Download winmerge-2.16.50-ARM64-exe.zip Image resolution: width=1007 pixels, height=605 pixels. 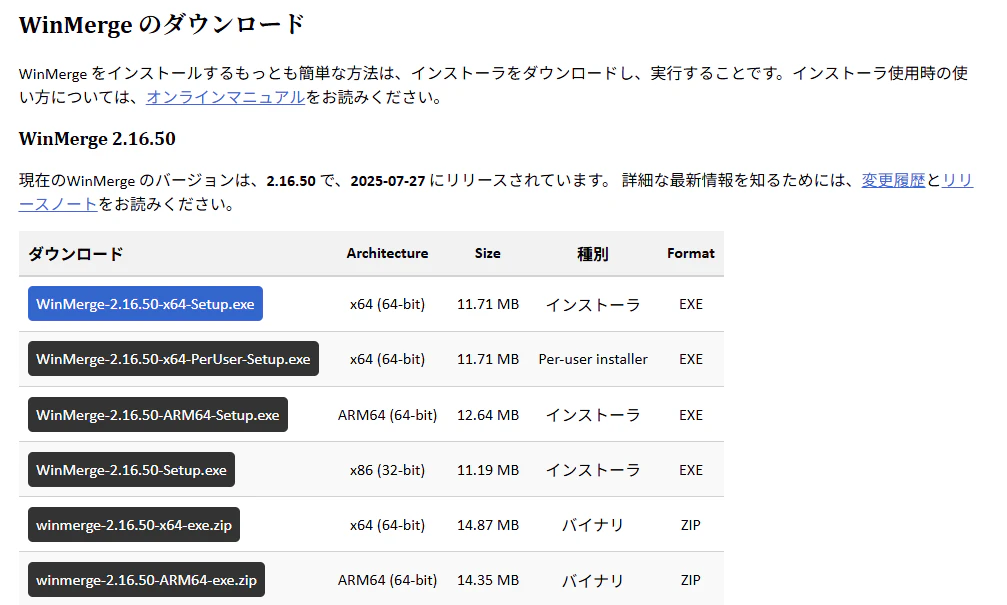(x=146, y=580)
